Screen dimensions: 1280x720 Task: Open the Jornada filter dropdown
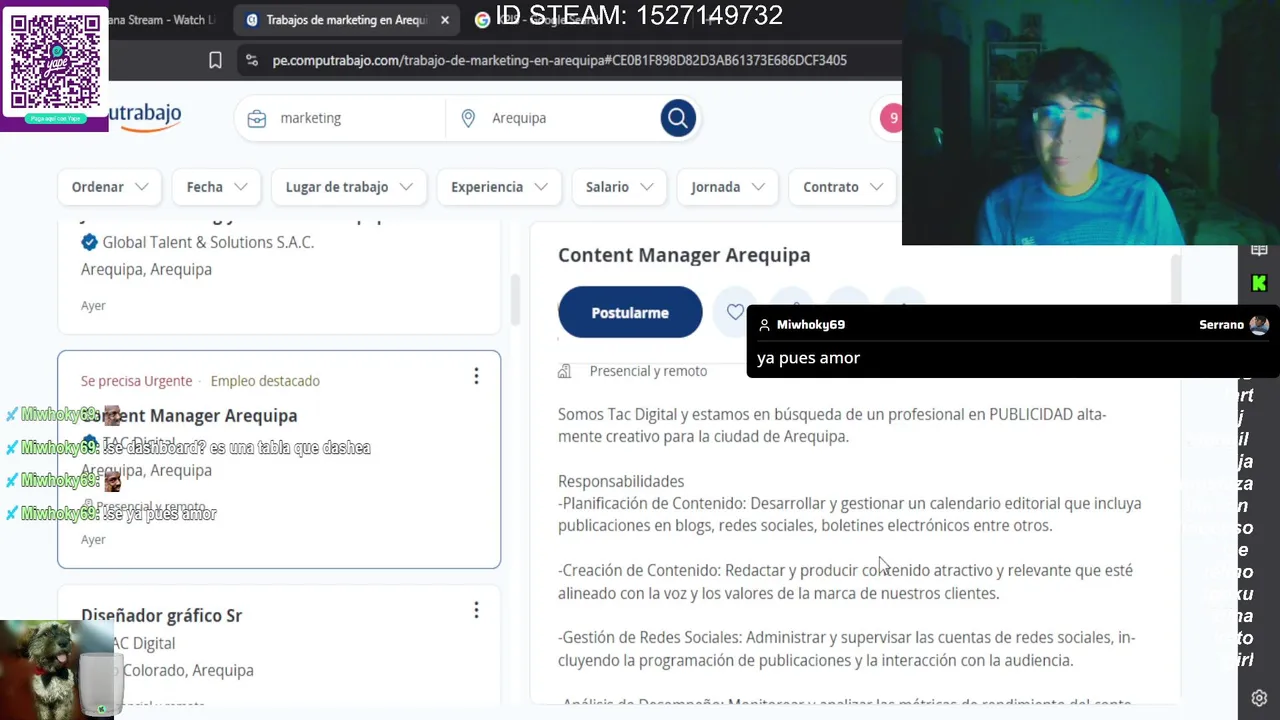click(728, 187)
